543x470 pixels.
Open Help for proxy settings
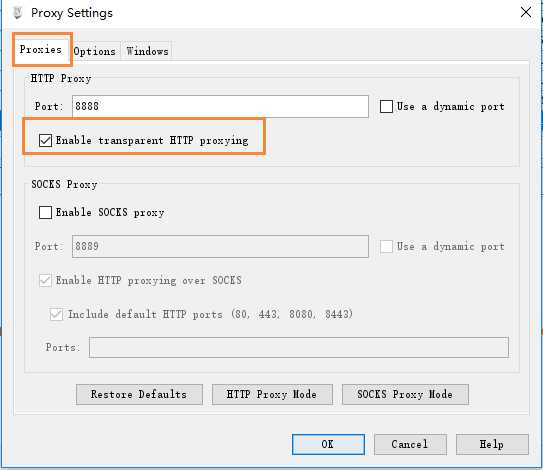tap(492, 444)
